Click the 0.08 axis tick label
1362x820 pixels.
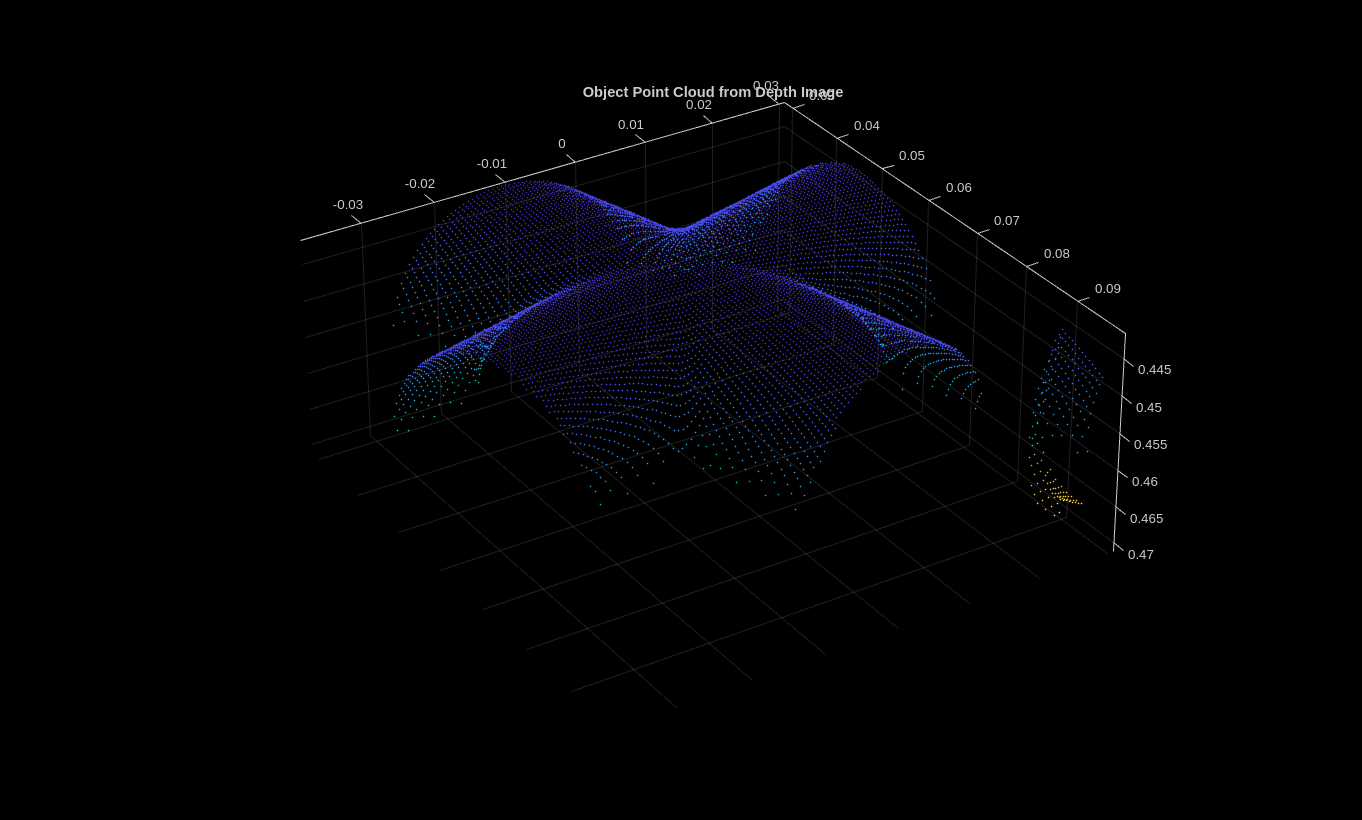1057,254
